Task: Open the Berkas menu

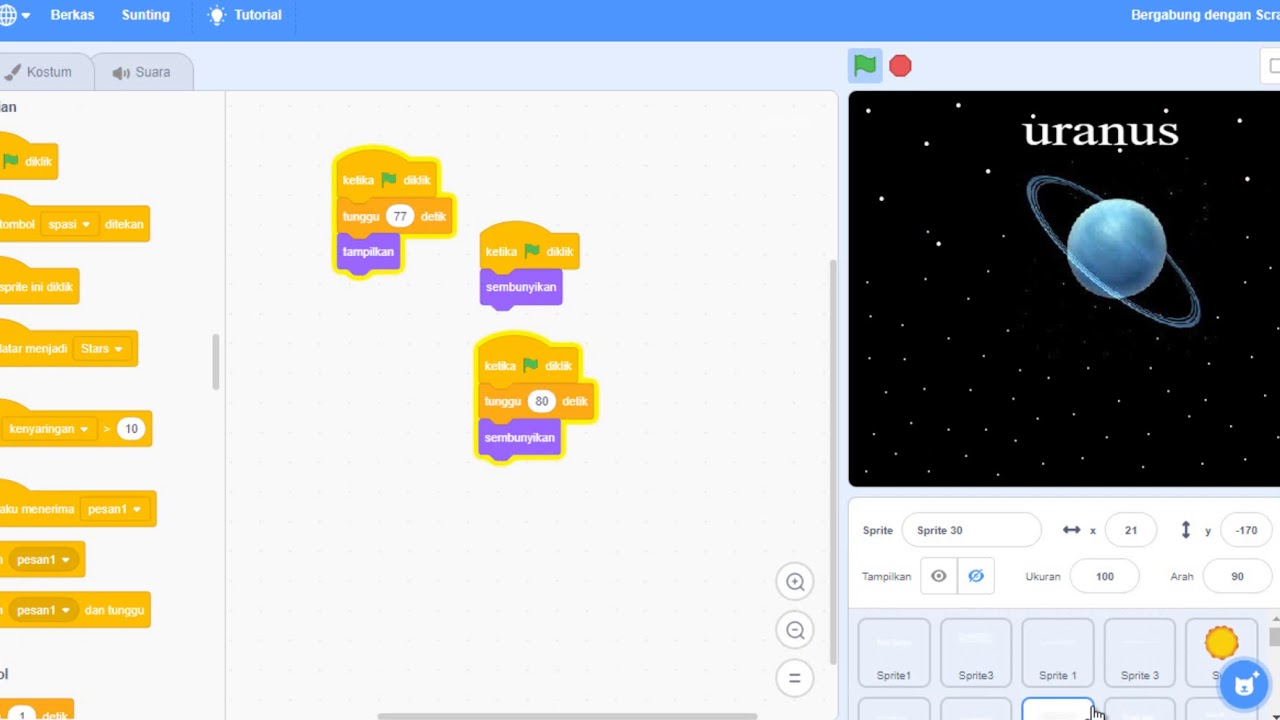Action: pyautogui.click(x=72, y=15)
